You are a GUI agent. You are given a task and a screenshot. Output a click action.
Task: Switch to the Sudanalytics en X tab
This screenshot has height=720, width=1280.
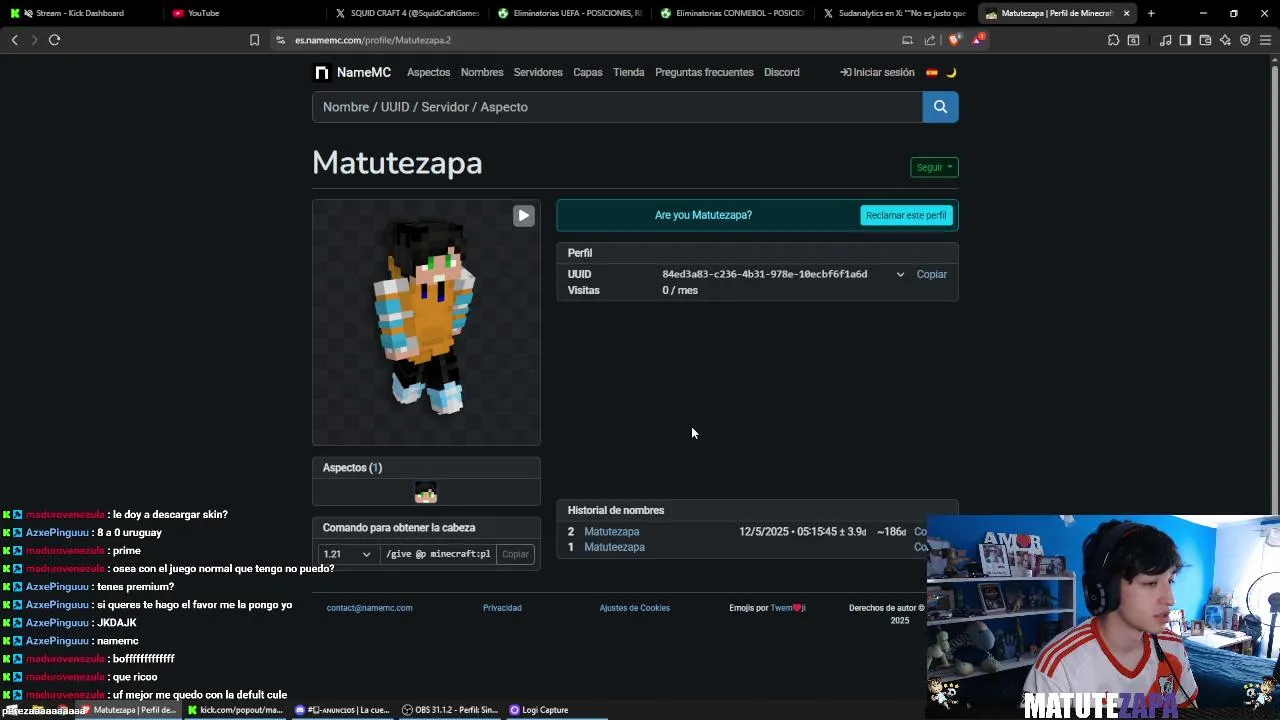895,13
